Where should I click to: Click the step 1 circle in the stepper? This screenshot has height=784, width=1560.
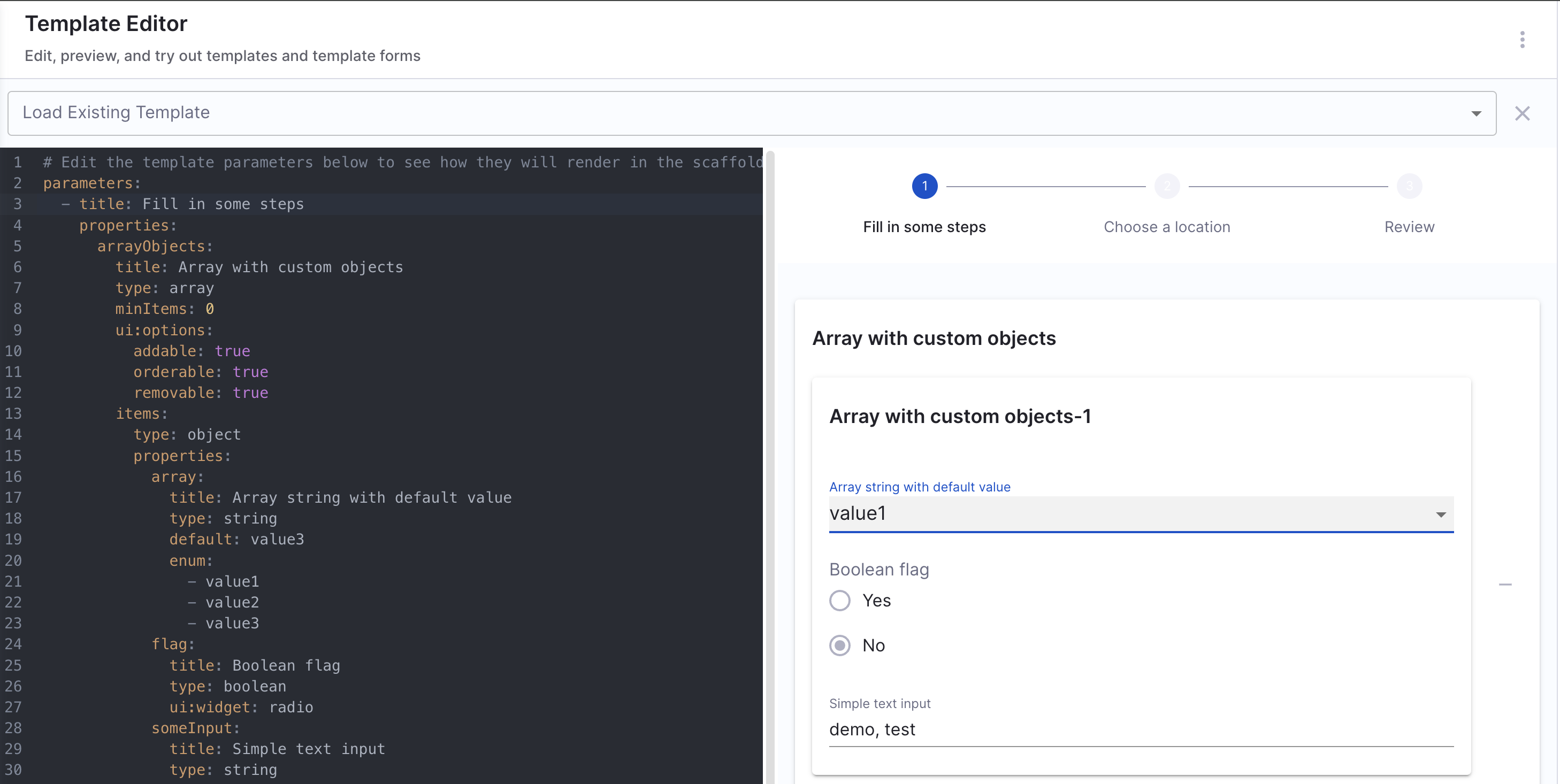tap(924, 186)
